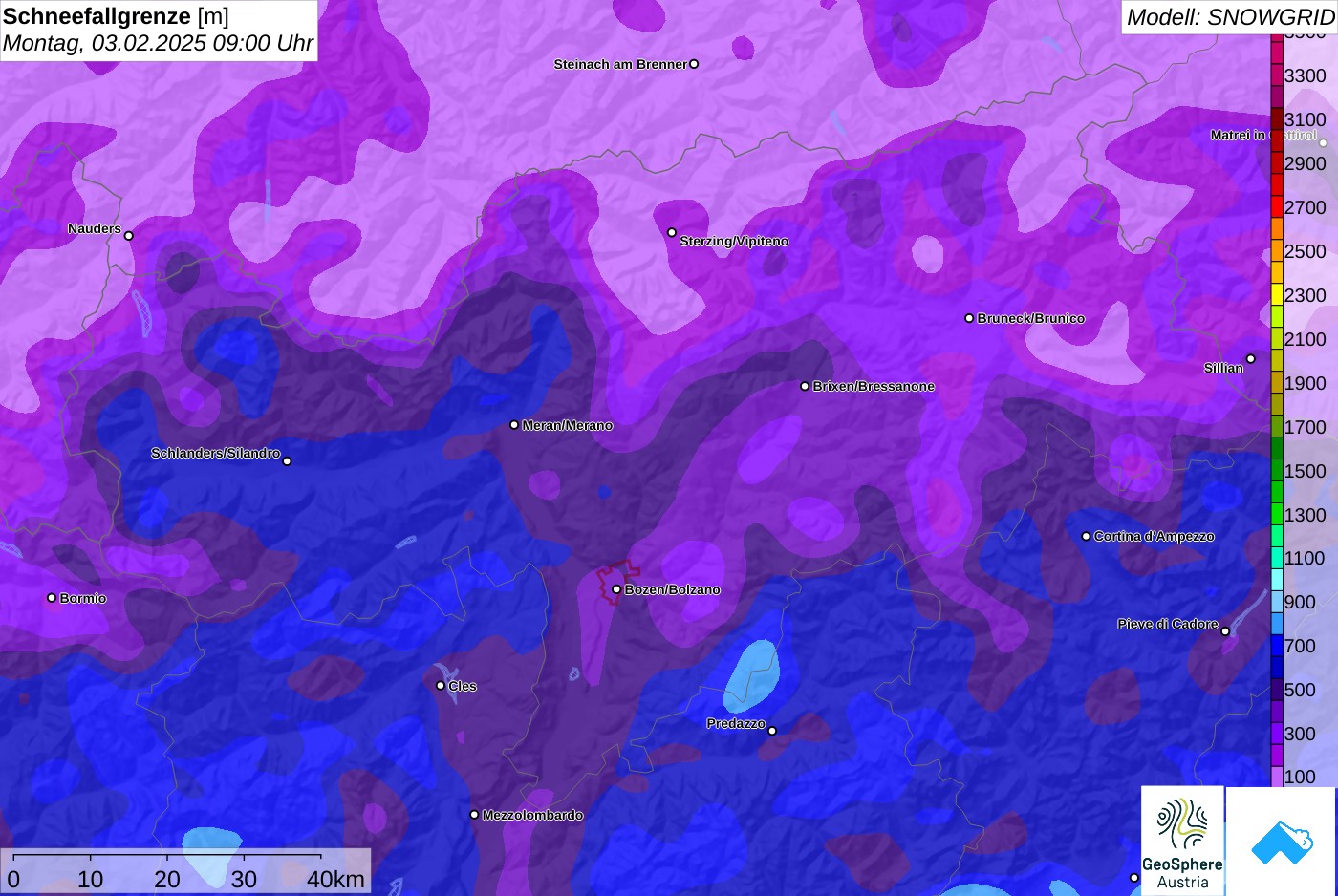Click the legend value 1700
The image size is (1338, 896).
point(1305,427)
